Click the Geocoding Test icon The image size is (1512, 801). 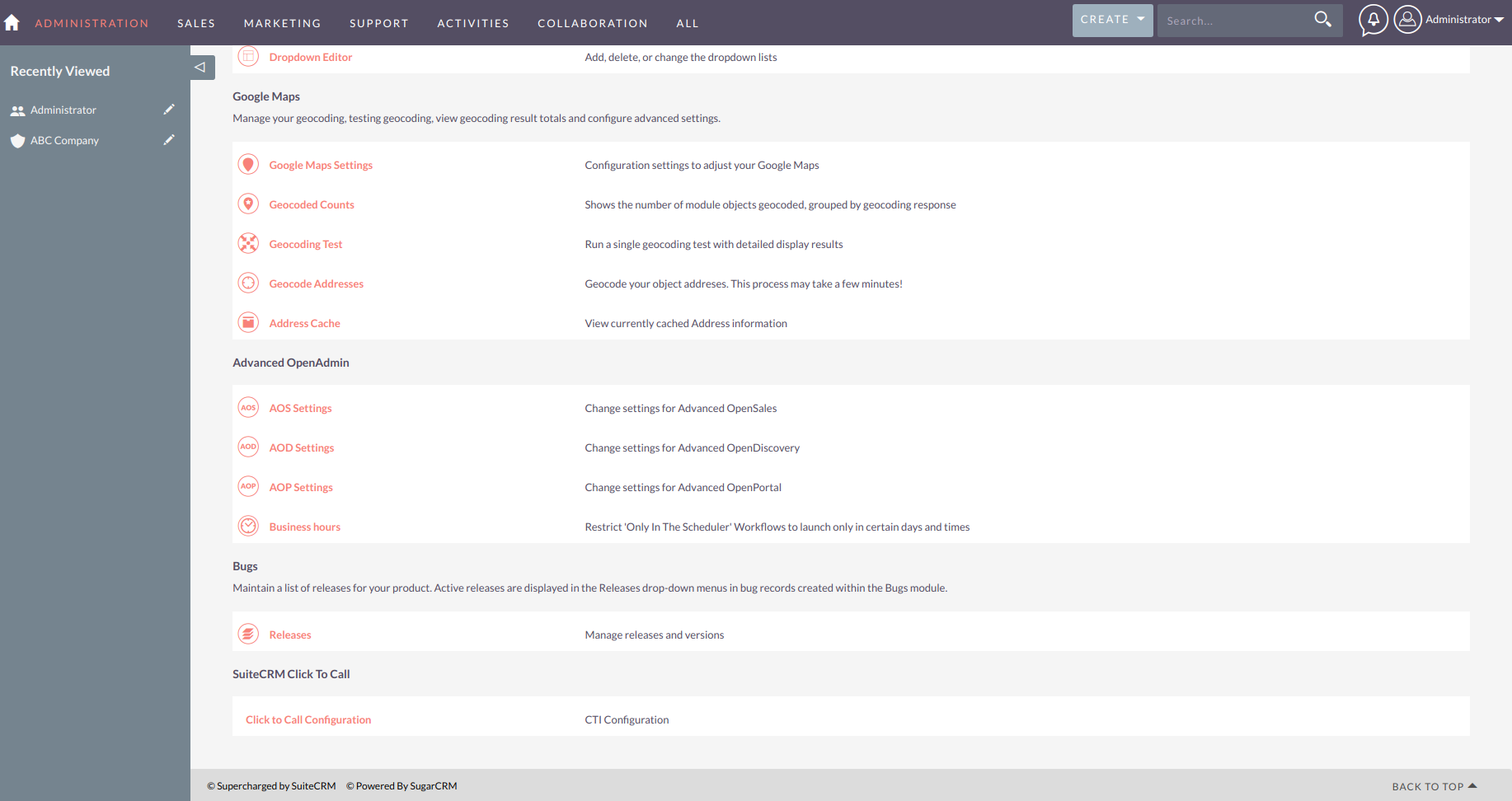click(x=248, y=244)
